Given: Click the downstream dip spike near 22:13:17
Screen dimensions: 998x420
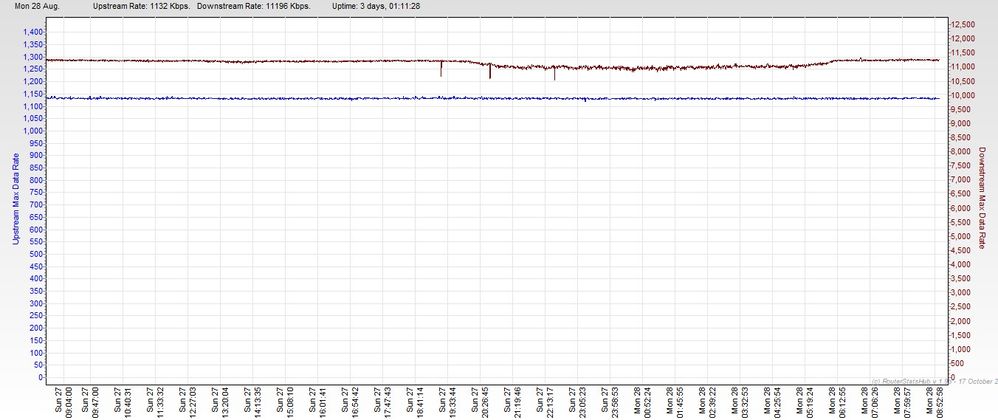Looking at the screenshot, I should 555,73.
